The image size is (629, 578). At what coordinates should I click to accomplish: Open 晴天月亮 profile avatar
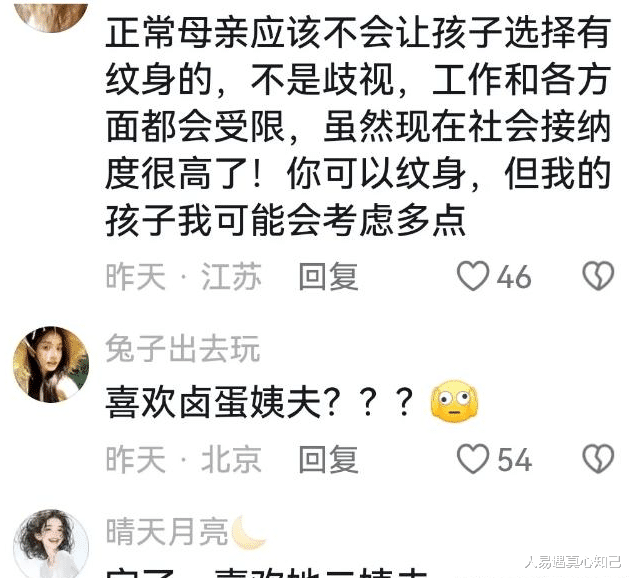click(x=51, y=544)
